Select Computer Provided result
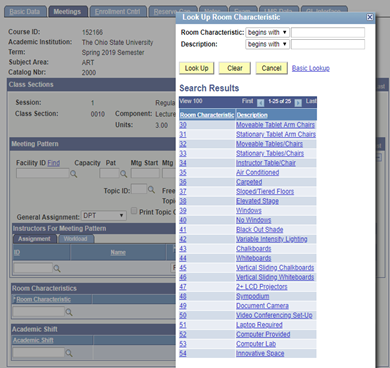The height and width of the screenshot is (368, 390). point(263,334)
